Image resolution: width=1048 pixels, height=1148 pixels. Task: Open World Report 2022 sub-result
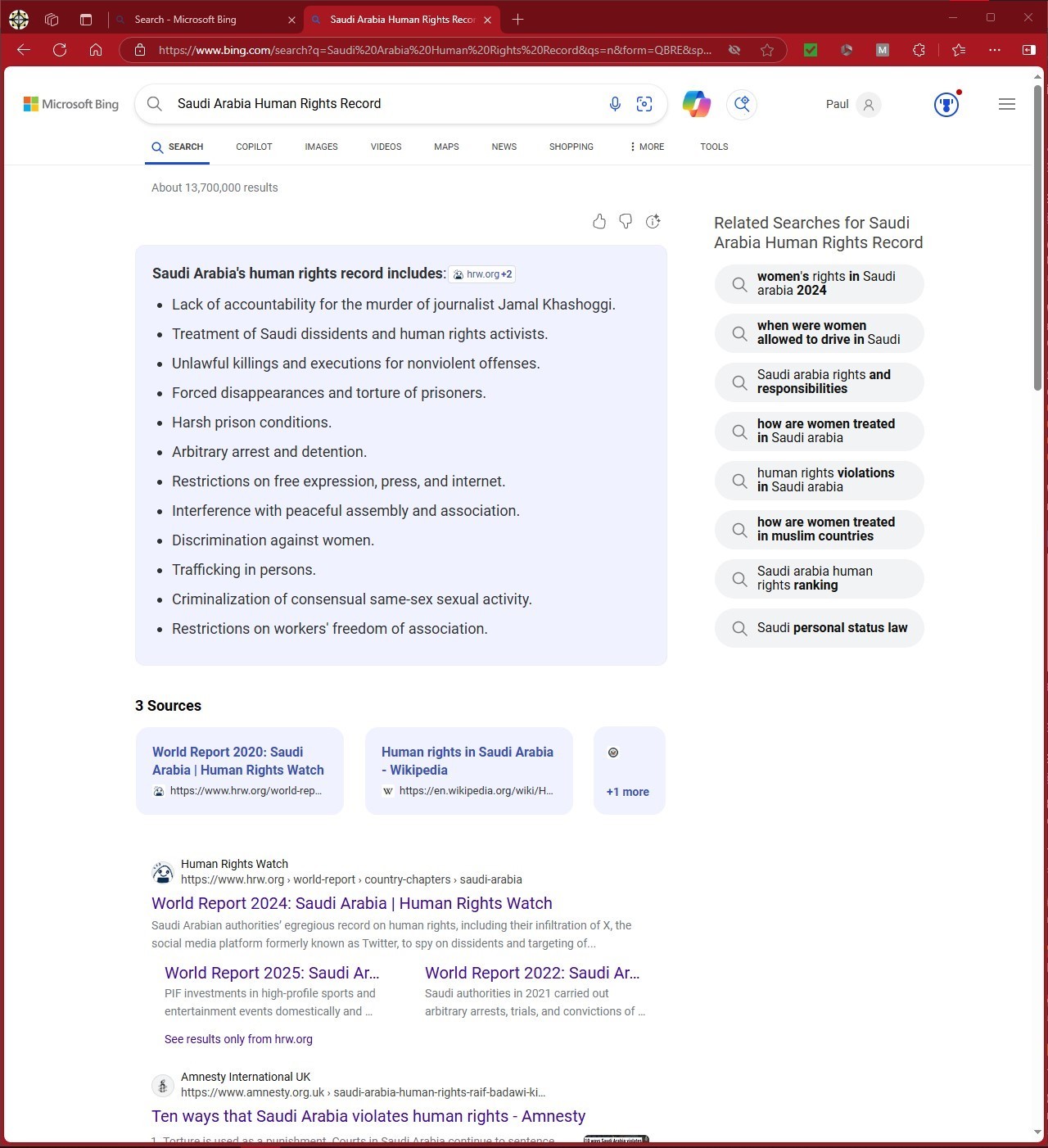(532, 973)
